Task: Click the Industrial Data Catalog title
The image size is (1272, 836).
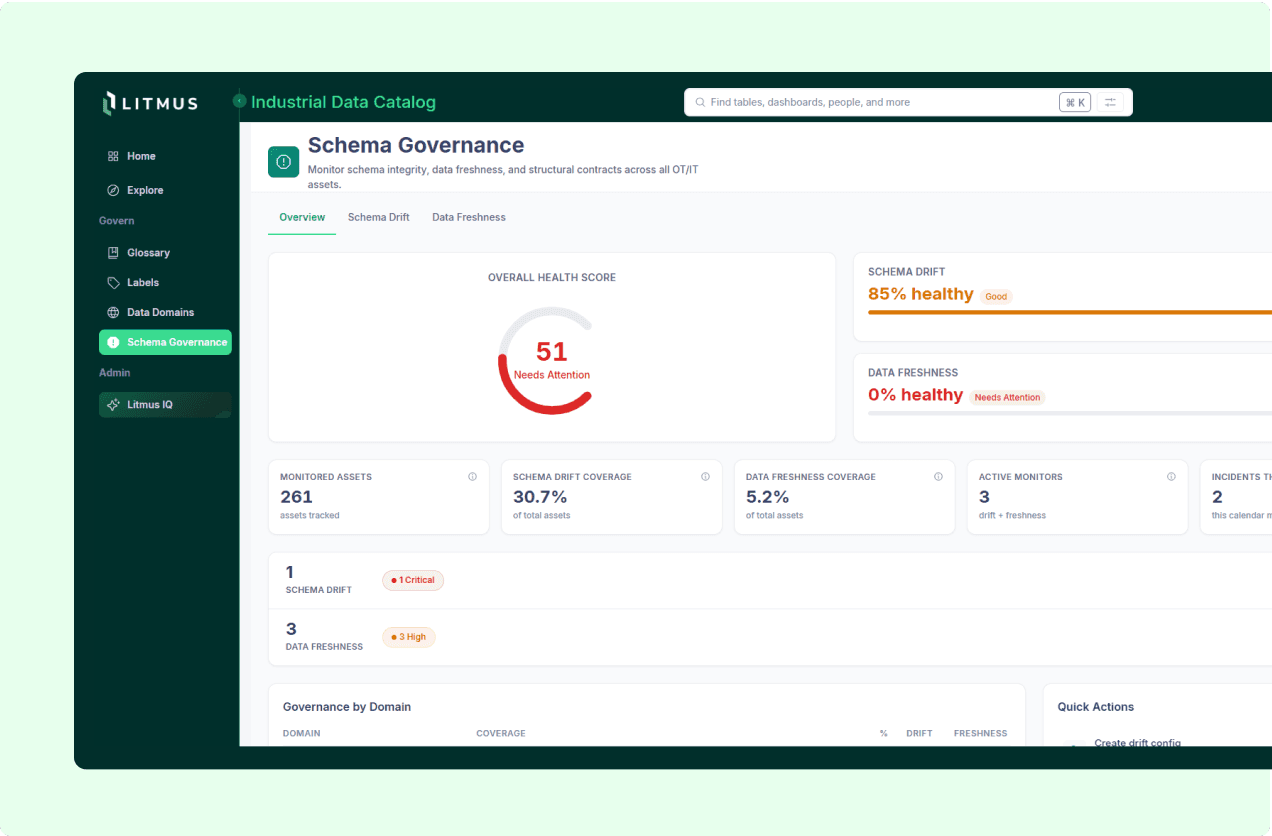Action: 343,102
